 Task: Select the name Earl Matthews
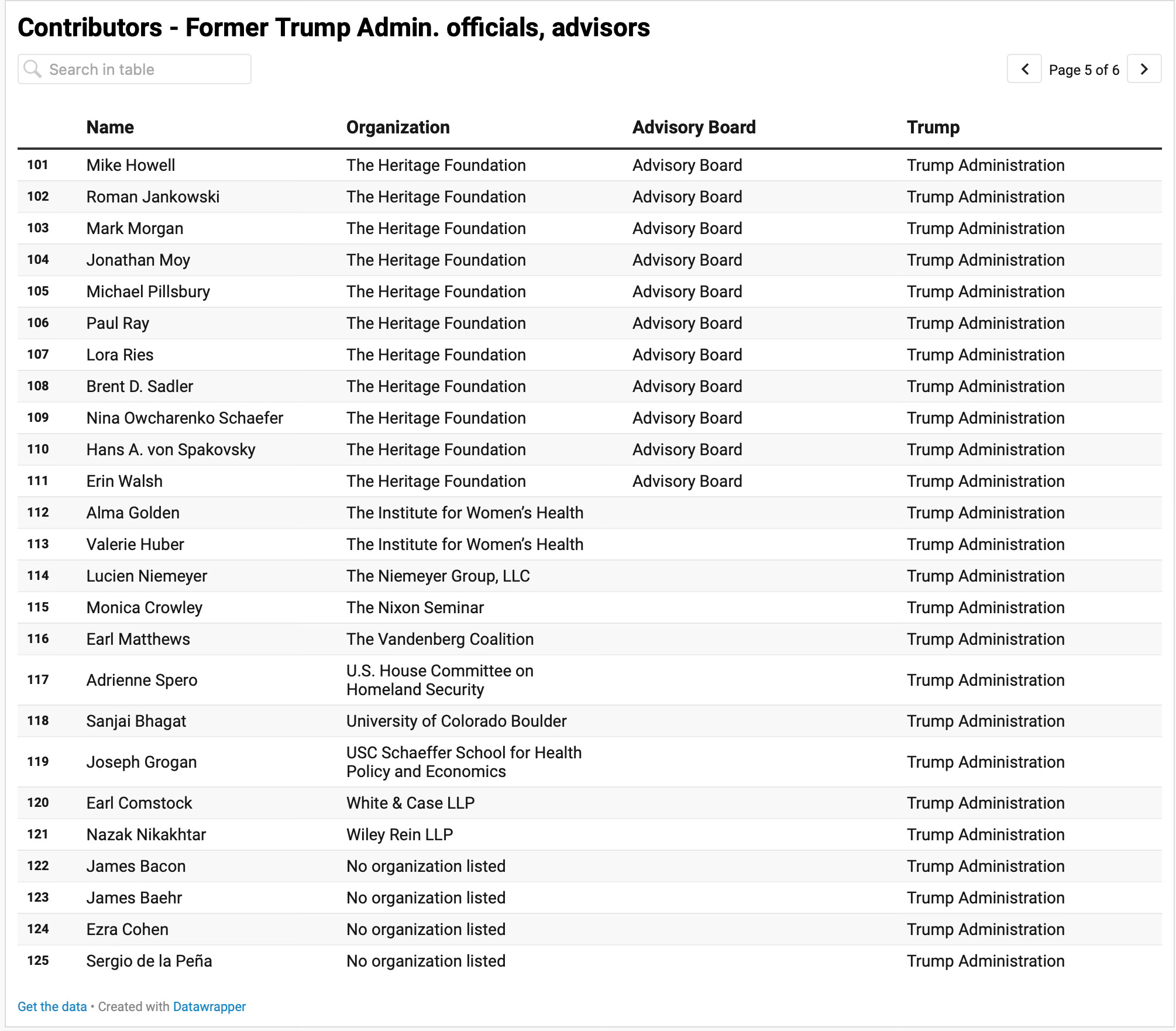tap(138, 639)
